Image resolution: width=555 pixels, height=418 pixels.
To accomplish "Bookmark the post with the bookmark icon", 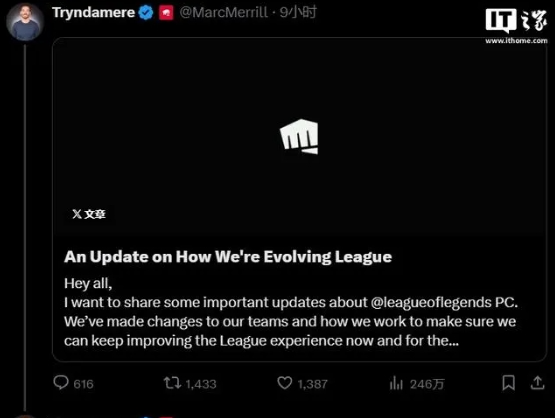I will pos(509,383).
